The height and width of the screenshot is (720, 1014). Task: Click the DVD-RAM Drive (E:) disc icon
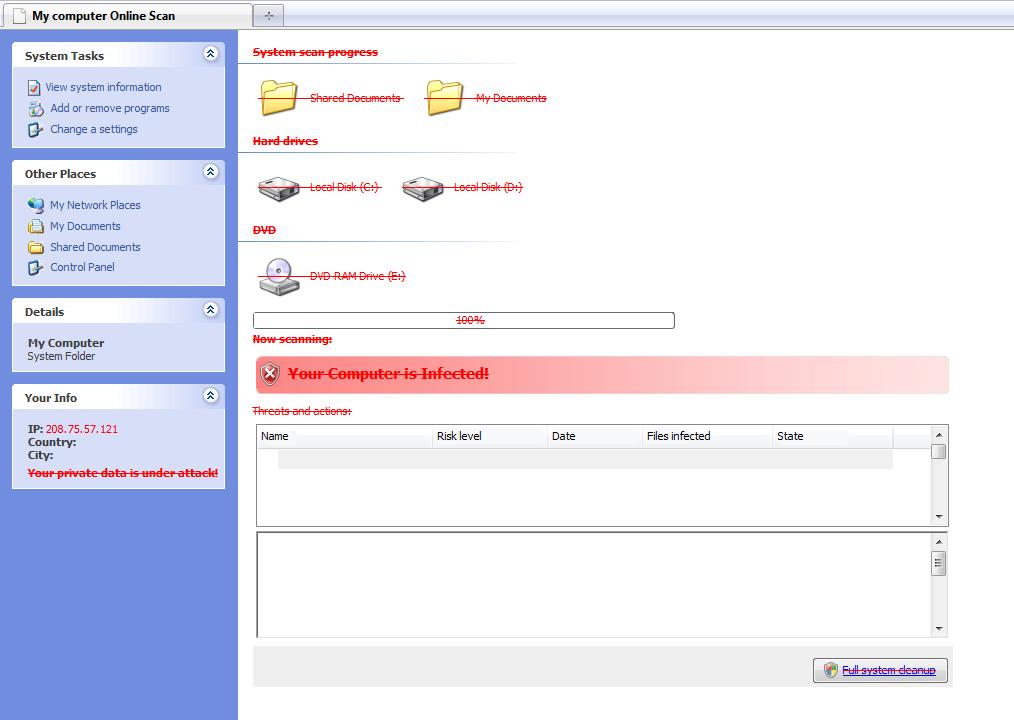click(x=279, y=277)
